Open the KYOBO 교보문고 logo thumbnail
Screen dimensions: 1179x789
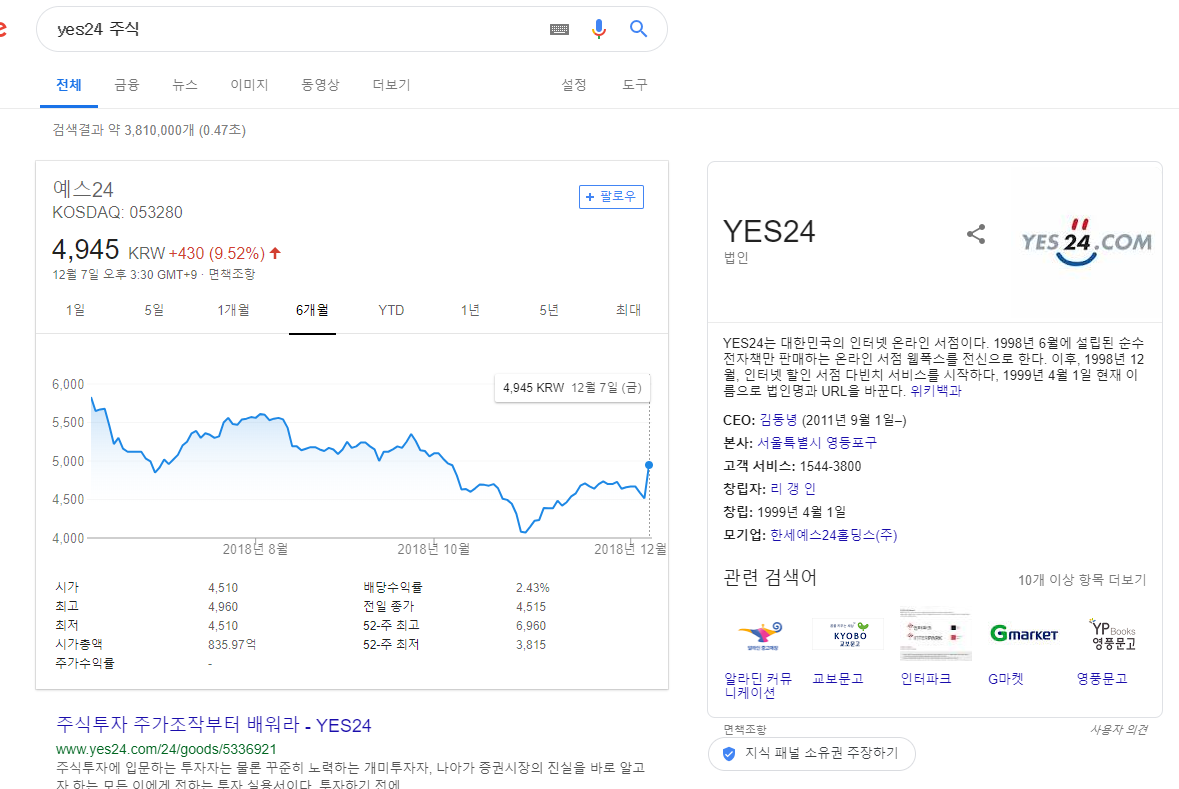(x=848, y=634)
